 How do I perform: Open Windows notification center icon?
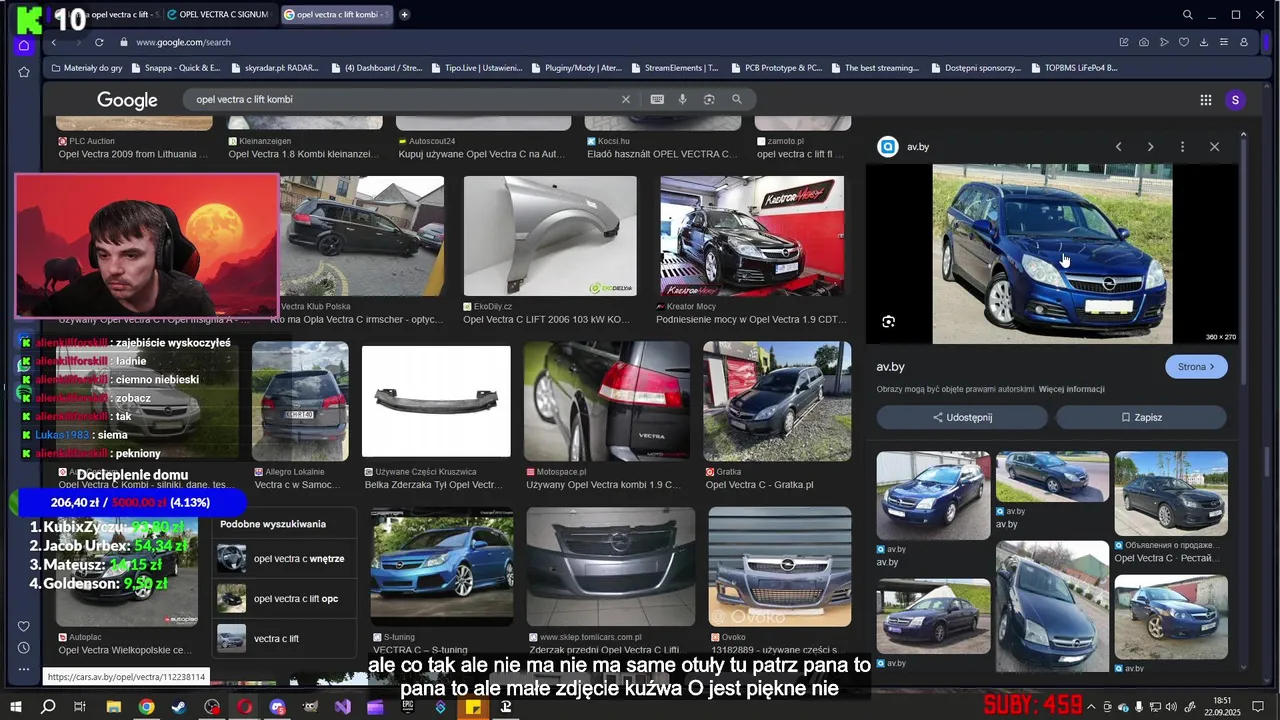(1258, 707)
